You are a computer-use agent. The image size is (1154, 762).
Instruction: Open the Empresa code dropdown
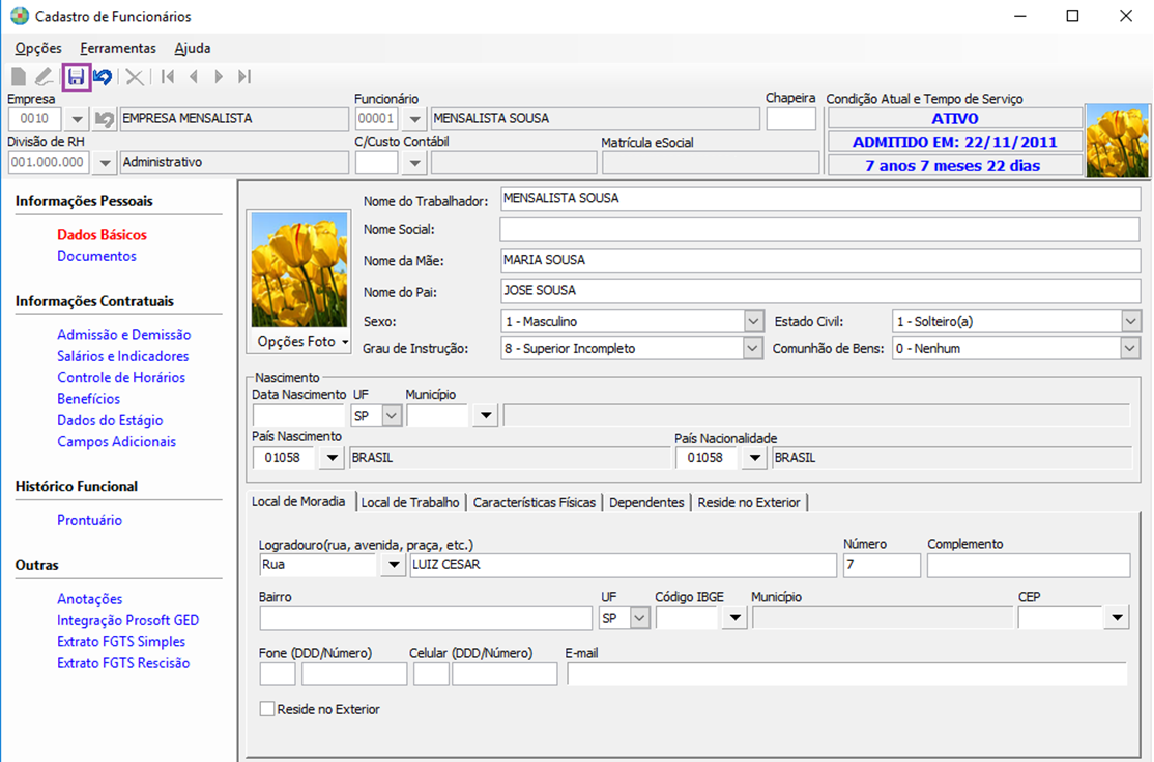(x=77, y=119)
